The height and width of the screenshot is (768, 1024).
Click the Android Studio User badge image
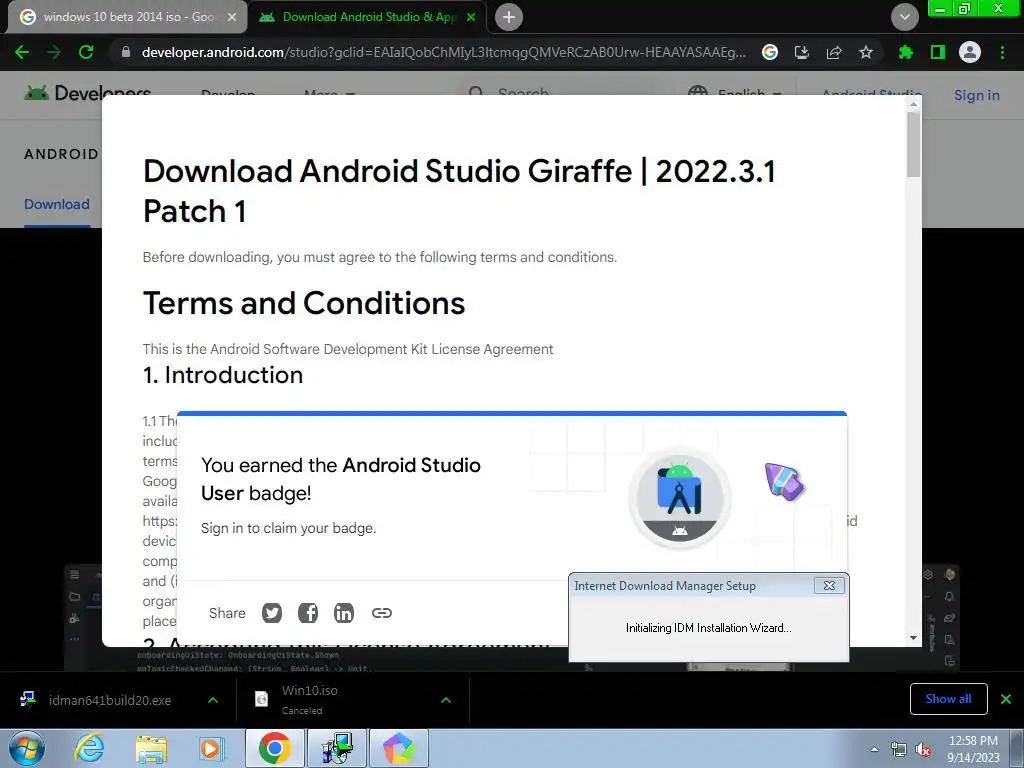click(680, 498)
